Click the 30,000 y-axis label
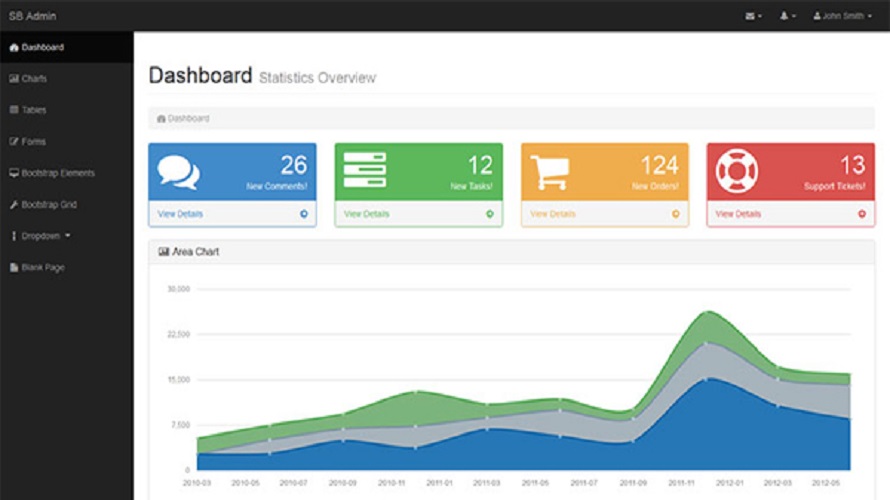The width and height of the screenshot is (890, 500). point(179,289)
